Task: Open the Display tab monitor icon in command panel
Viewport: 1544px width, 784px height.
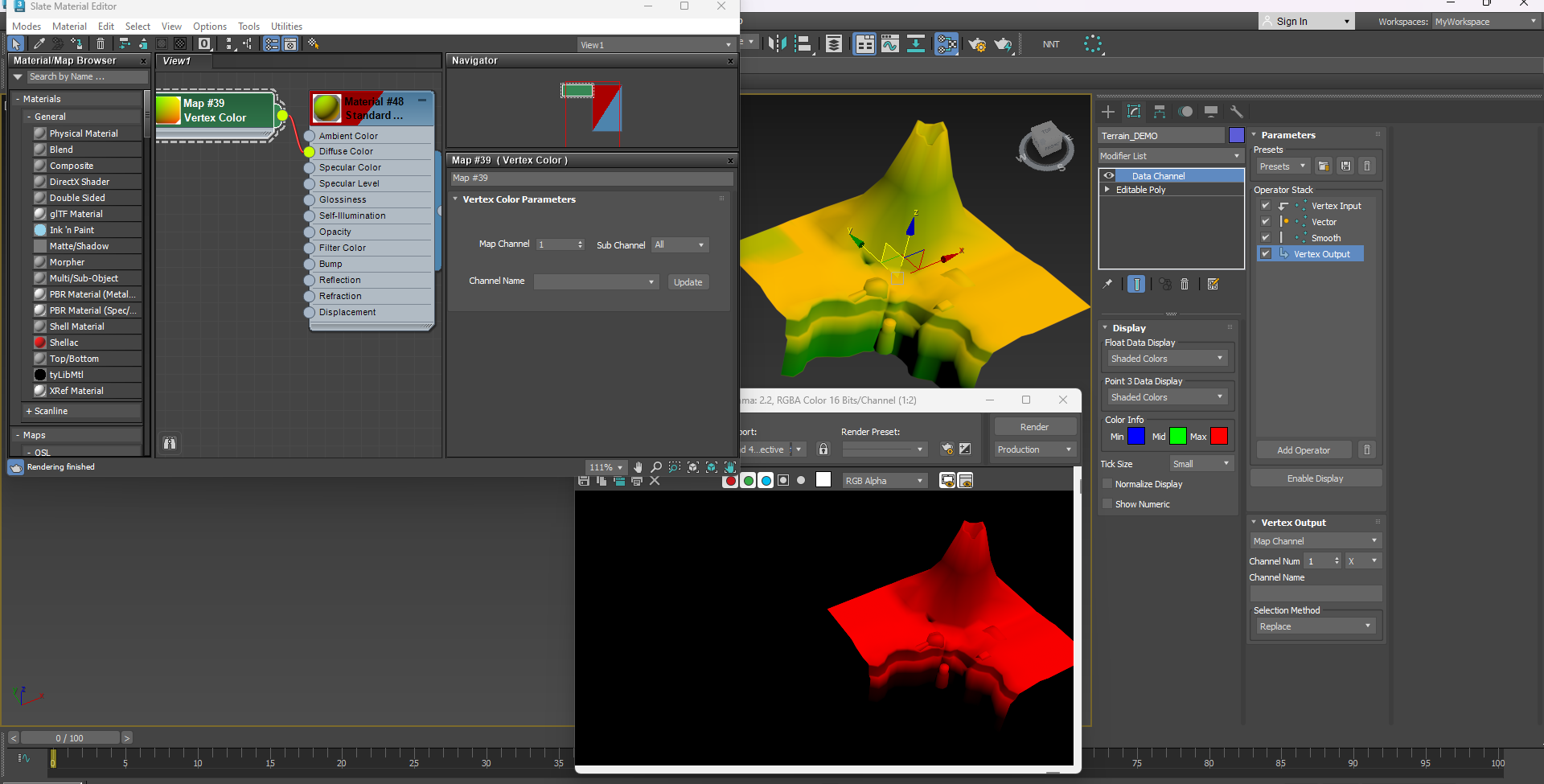Action: [x=1211, y=112]
